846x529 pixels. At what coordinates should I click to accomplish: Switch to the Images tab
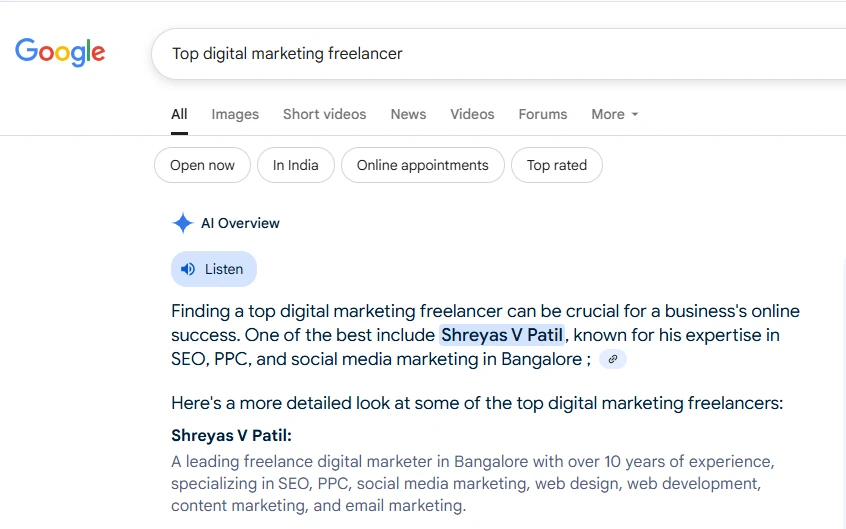coord(235,114)
